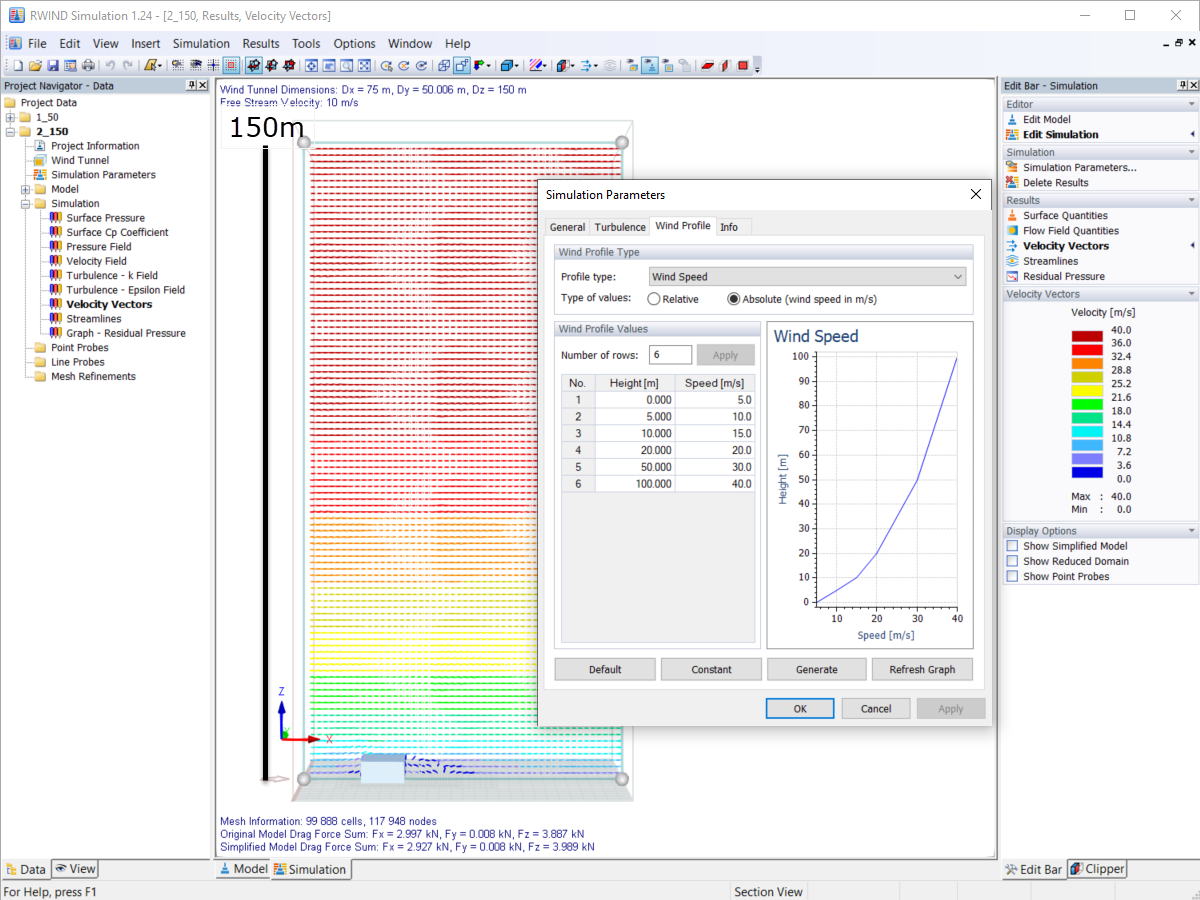Click the Save icon in the toolbar
This screenshot has width=1200, height=900.
coord(53,66)
